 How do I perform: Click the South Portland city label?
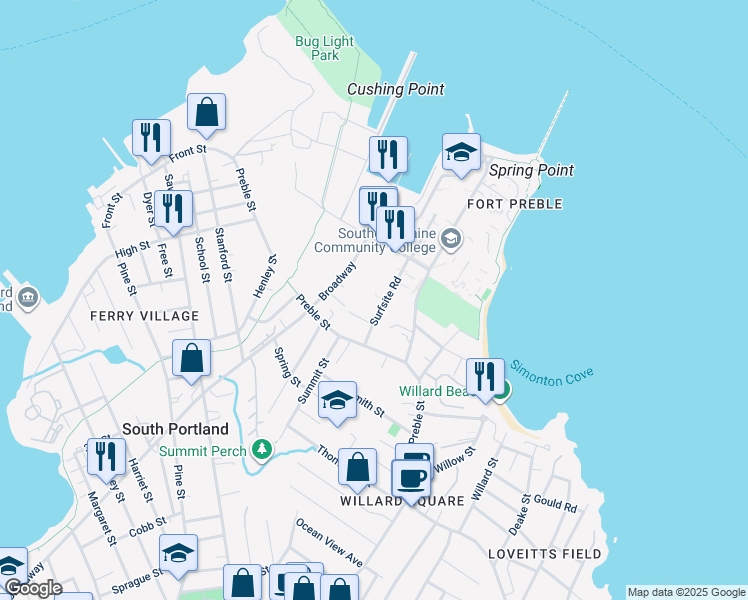click(175, 429)
